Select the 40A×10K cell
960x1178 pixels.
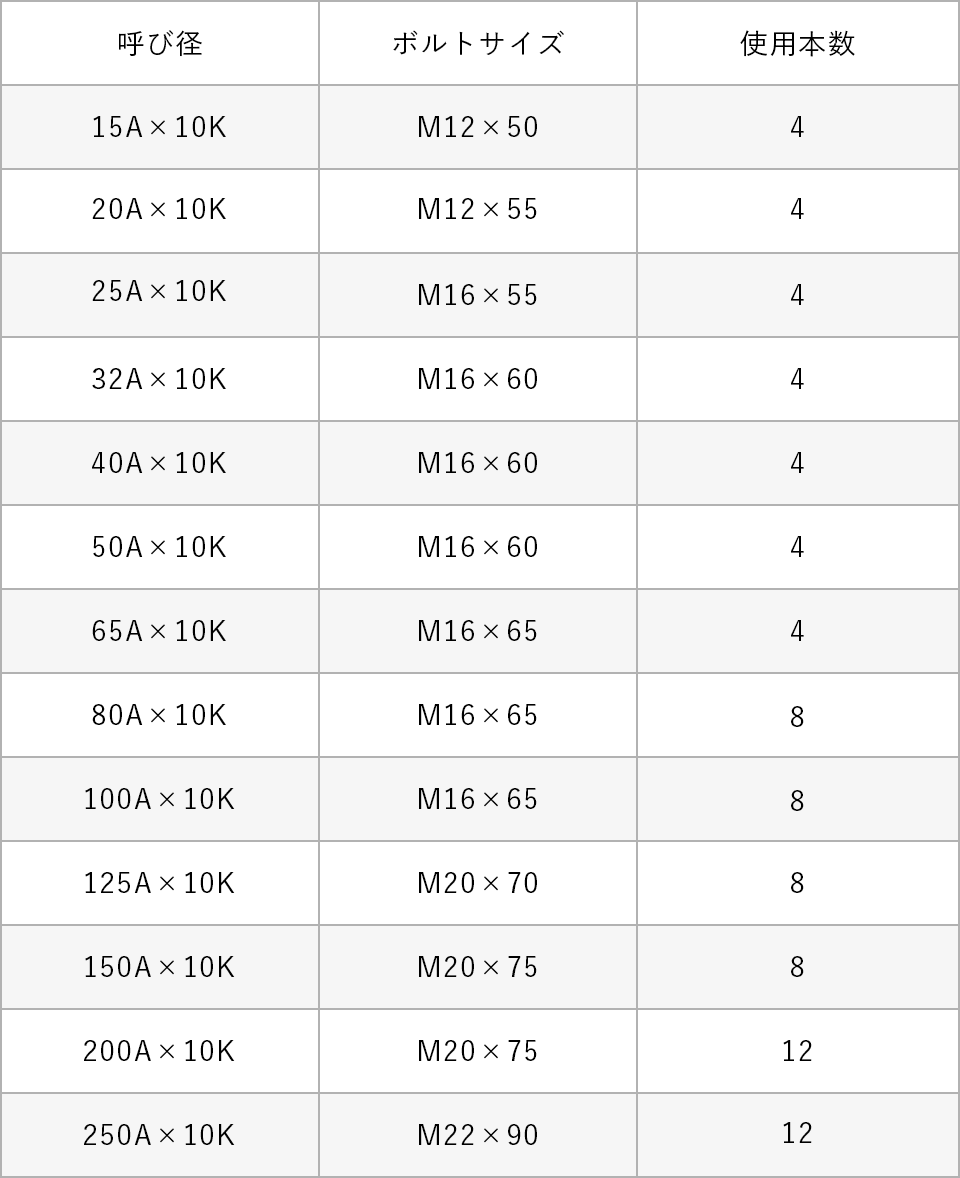pyautogui.click(x=160, y=463)
